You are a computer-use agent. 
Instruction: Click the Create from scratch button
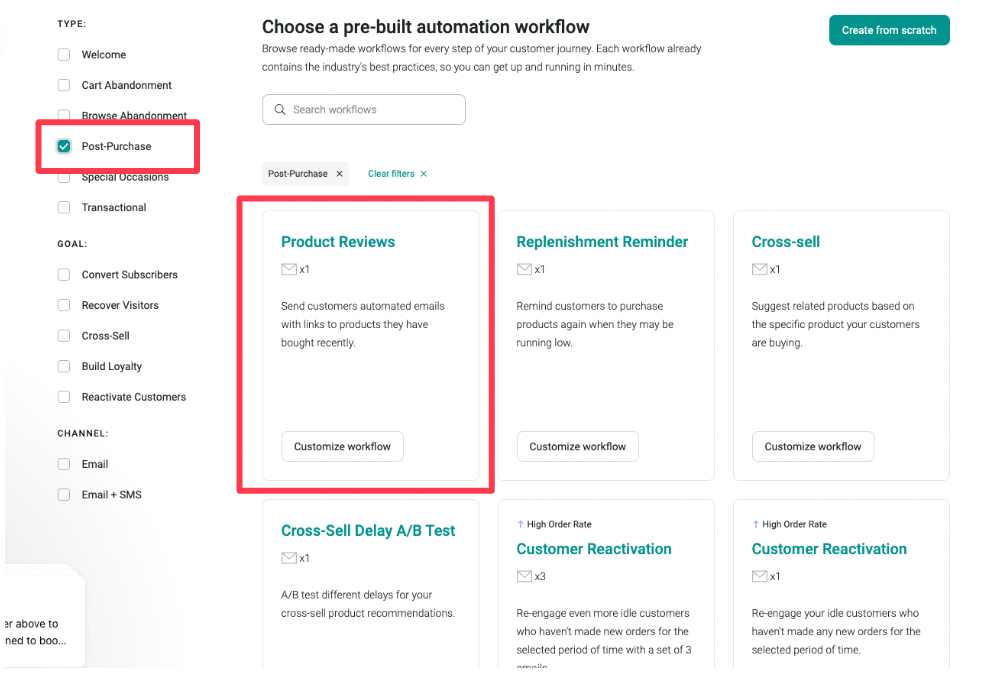[889, 30]
